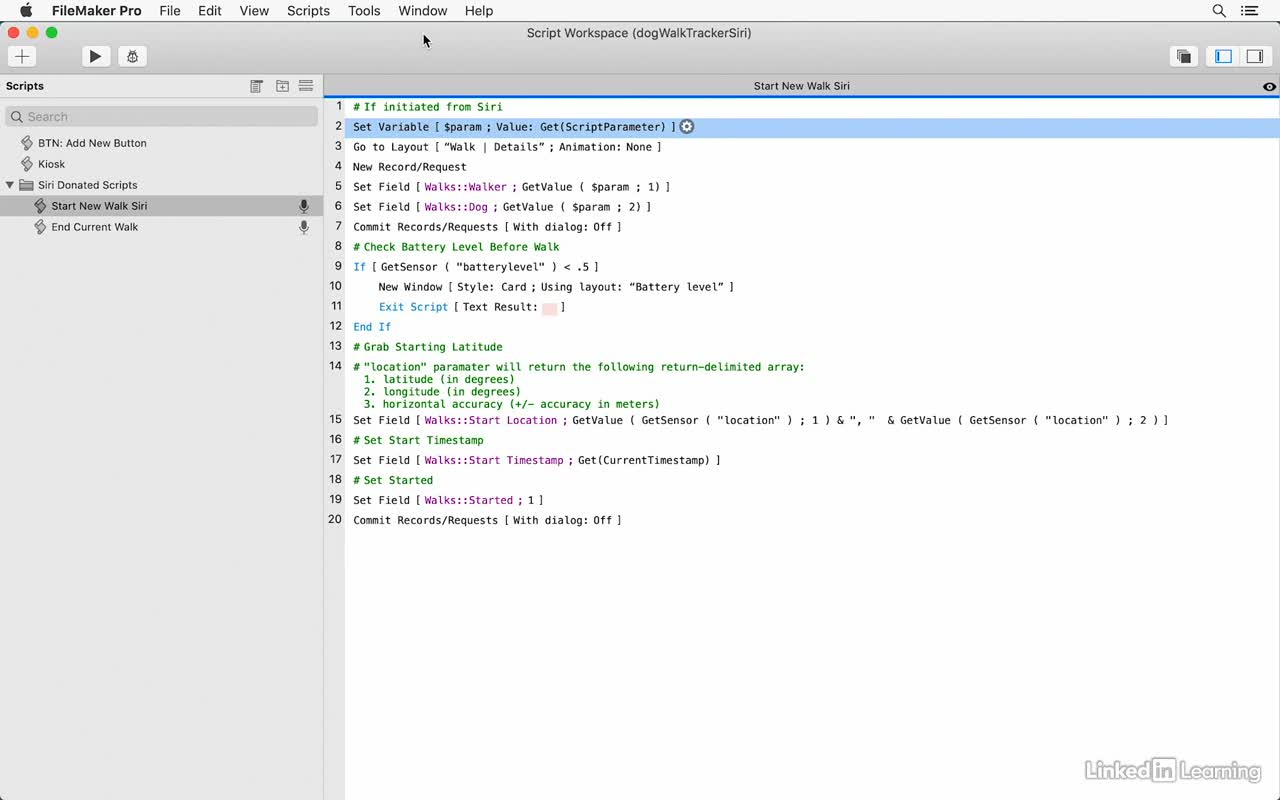The image size is (1280, 800).
Task: Toggle the eye icon in script tab bar
Action: [1269, 87]
